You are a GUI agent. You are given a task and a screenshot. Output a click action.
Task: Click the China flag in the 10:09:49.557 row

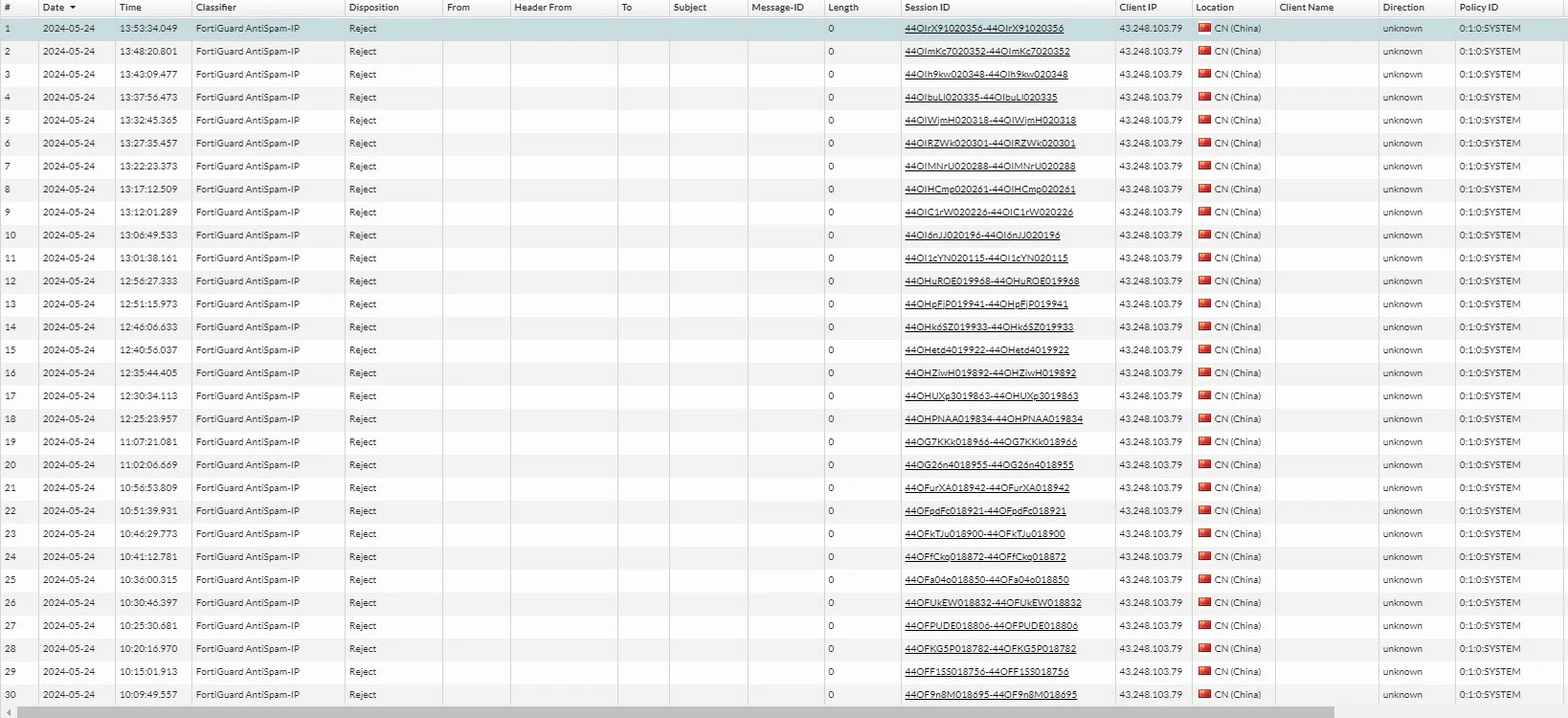pos(1204,694)
